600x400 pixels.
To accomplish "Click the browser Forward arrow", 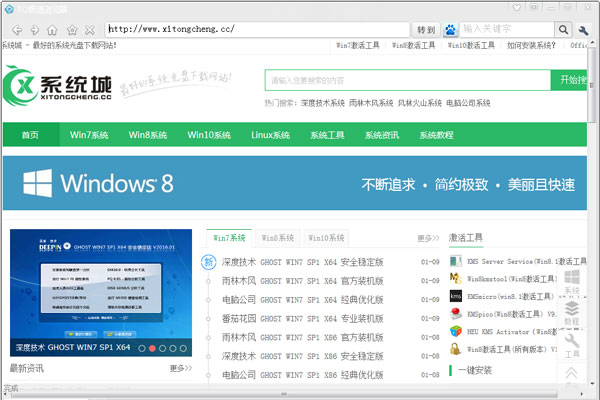I will point(35,29).
